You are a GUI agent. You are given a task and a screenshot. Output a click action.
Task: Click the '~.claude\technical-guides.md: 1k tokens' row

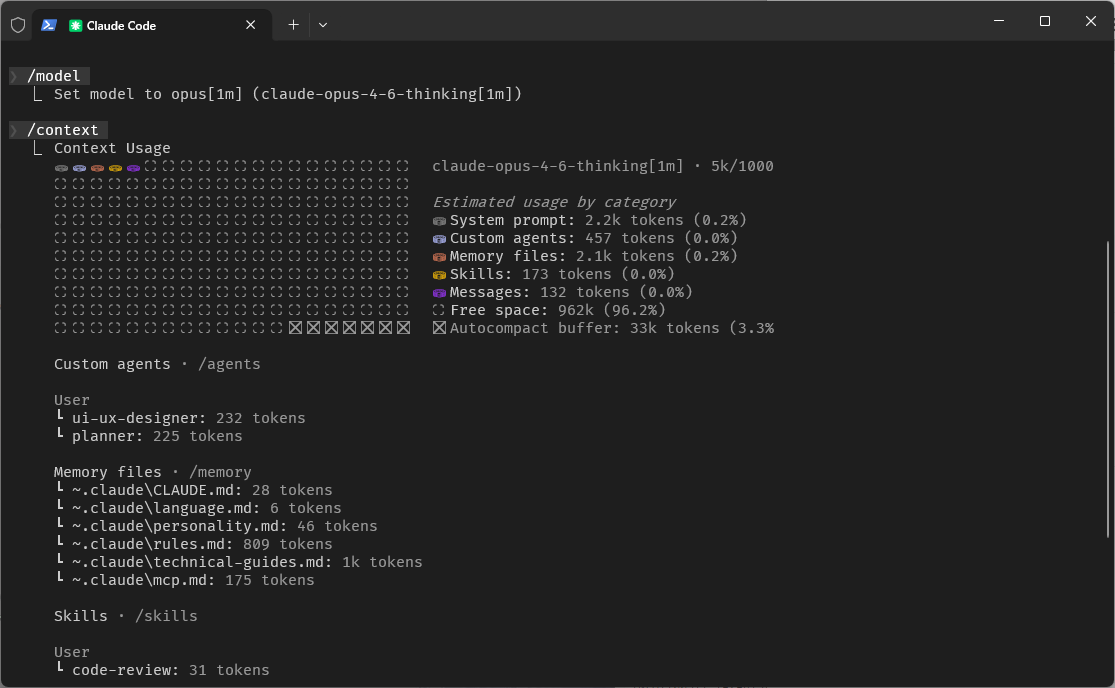coord(238,562)
